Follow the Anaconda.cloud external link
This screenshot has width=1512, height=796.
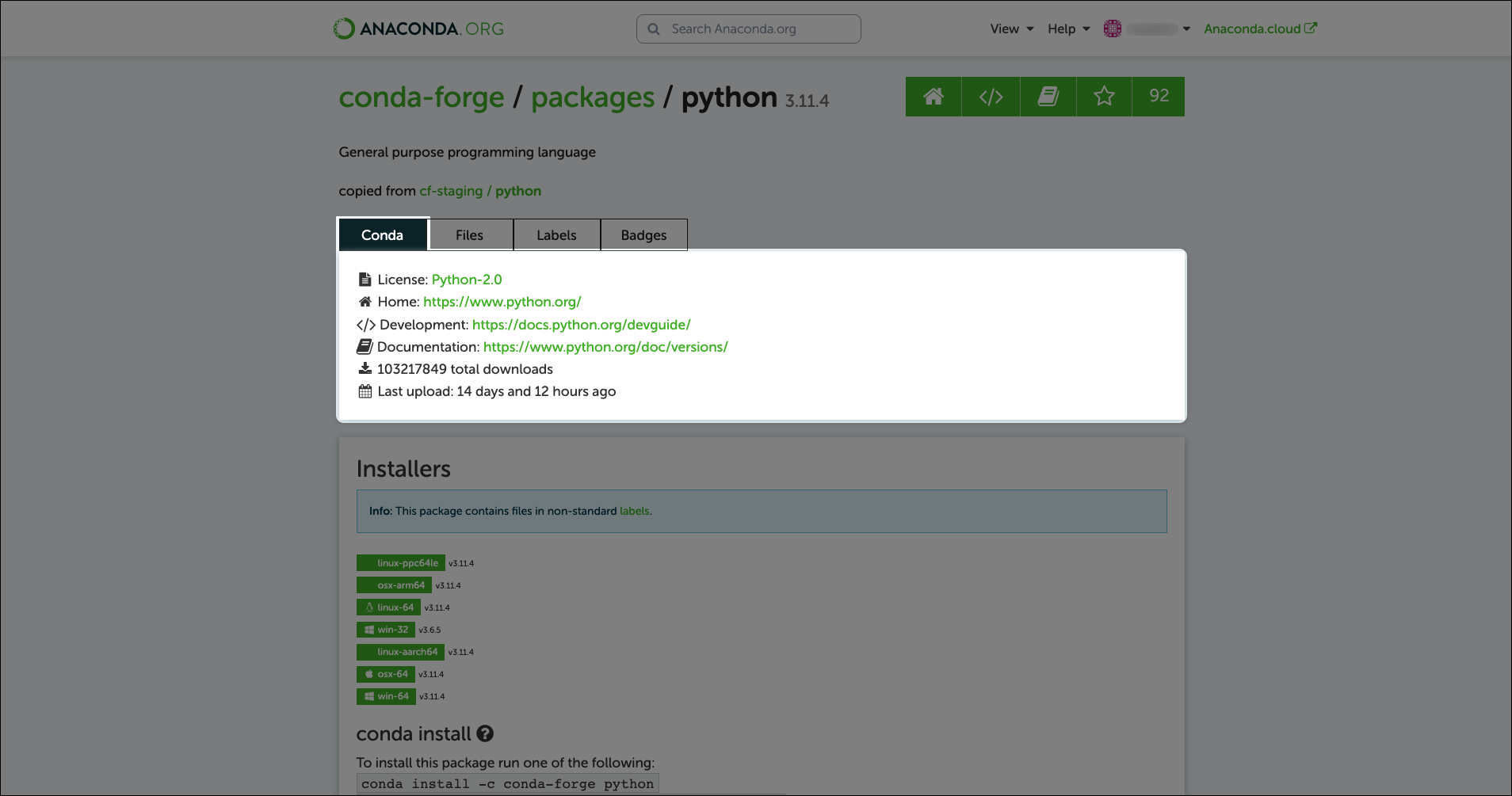(x=1260, y=29)
